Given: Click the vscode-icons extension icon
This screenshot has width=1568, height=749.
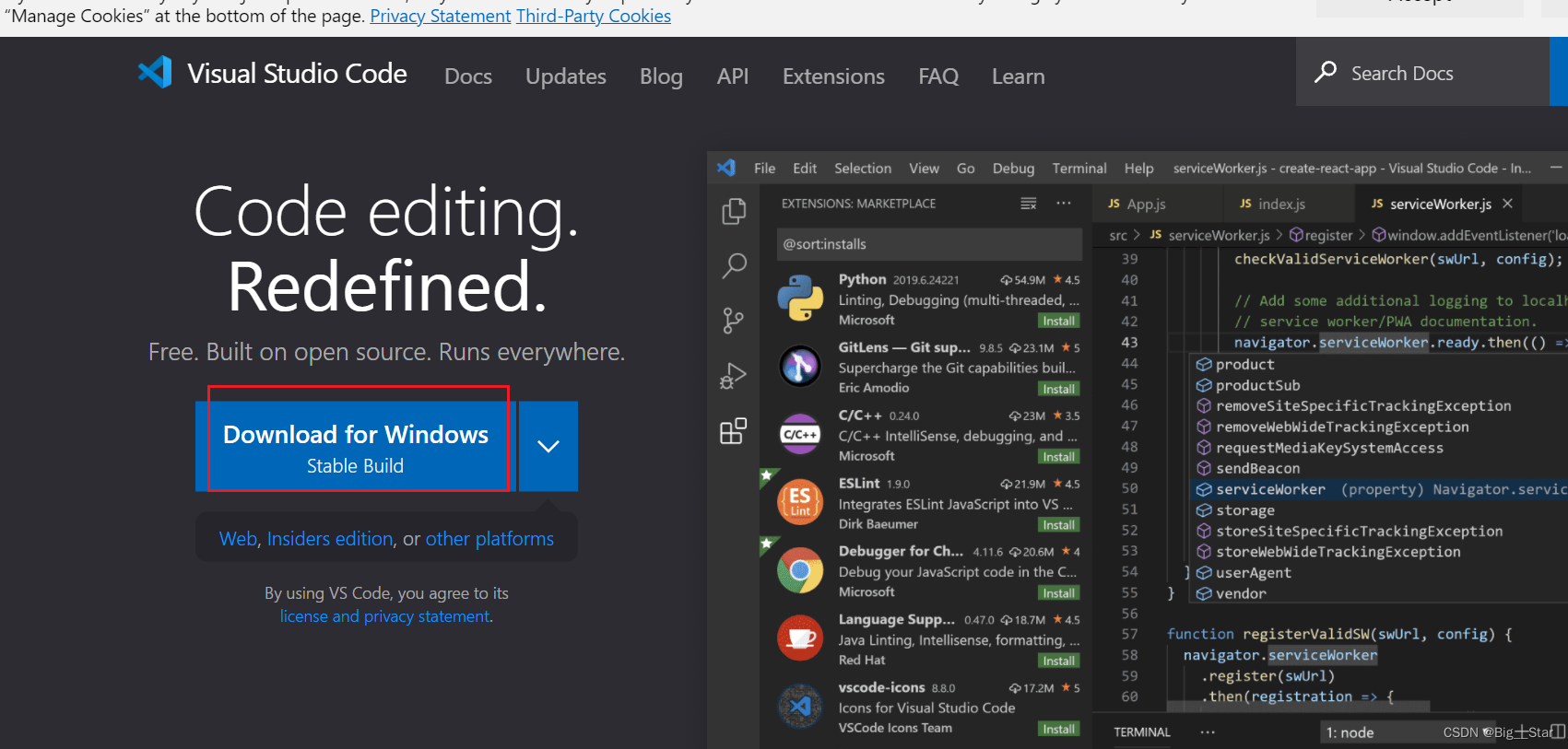Looking at the screenshot, I should pyautogui.click(x=800, y=706).
